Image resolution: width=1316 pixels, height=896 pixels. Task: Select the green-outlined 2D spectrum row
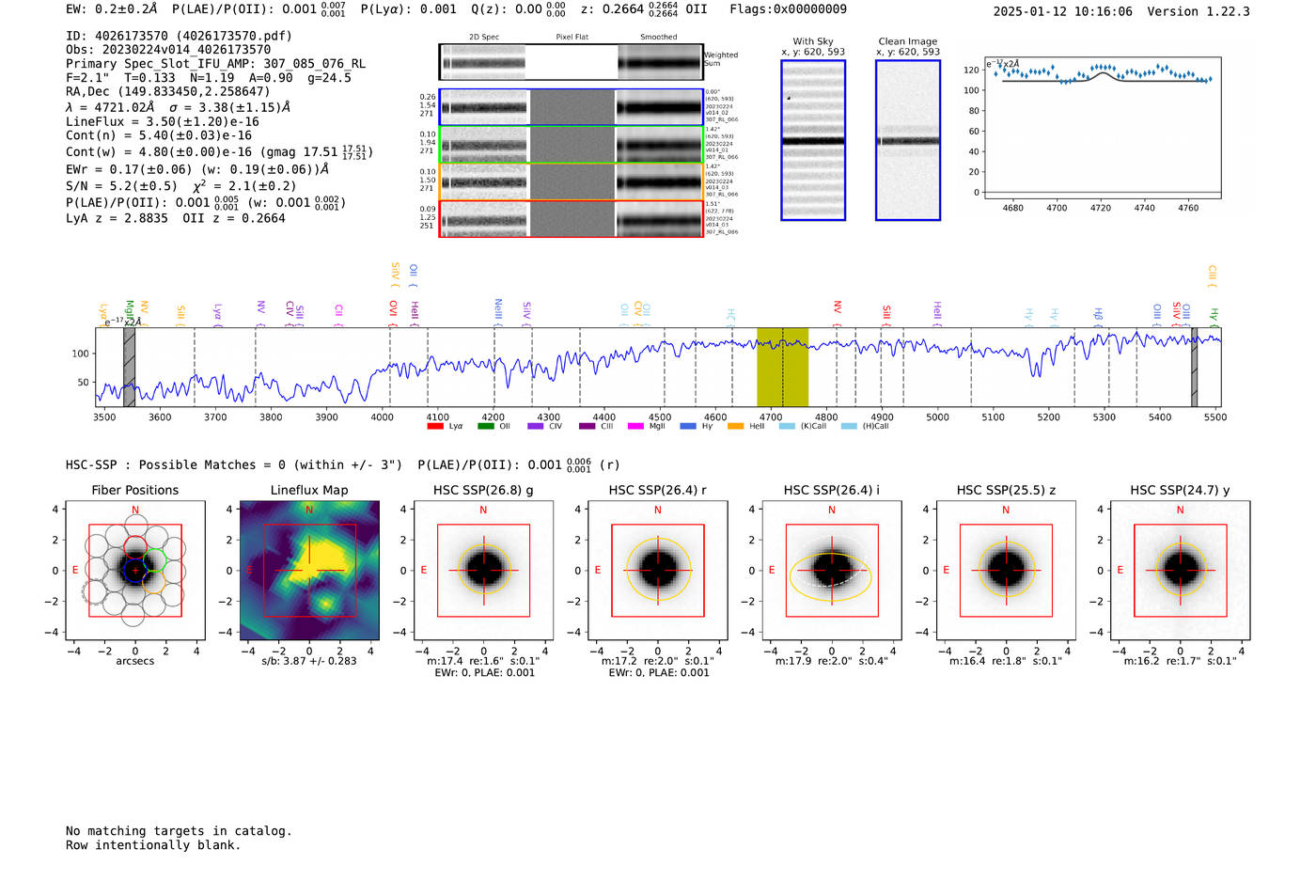571,145
